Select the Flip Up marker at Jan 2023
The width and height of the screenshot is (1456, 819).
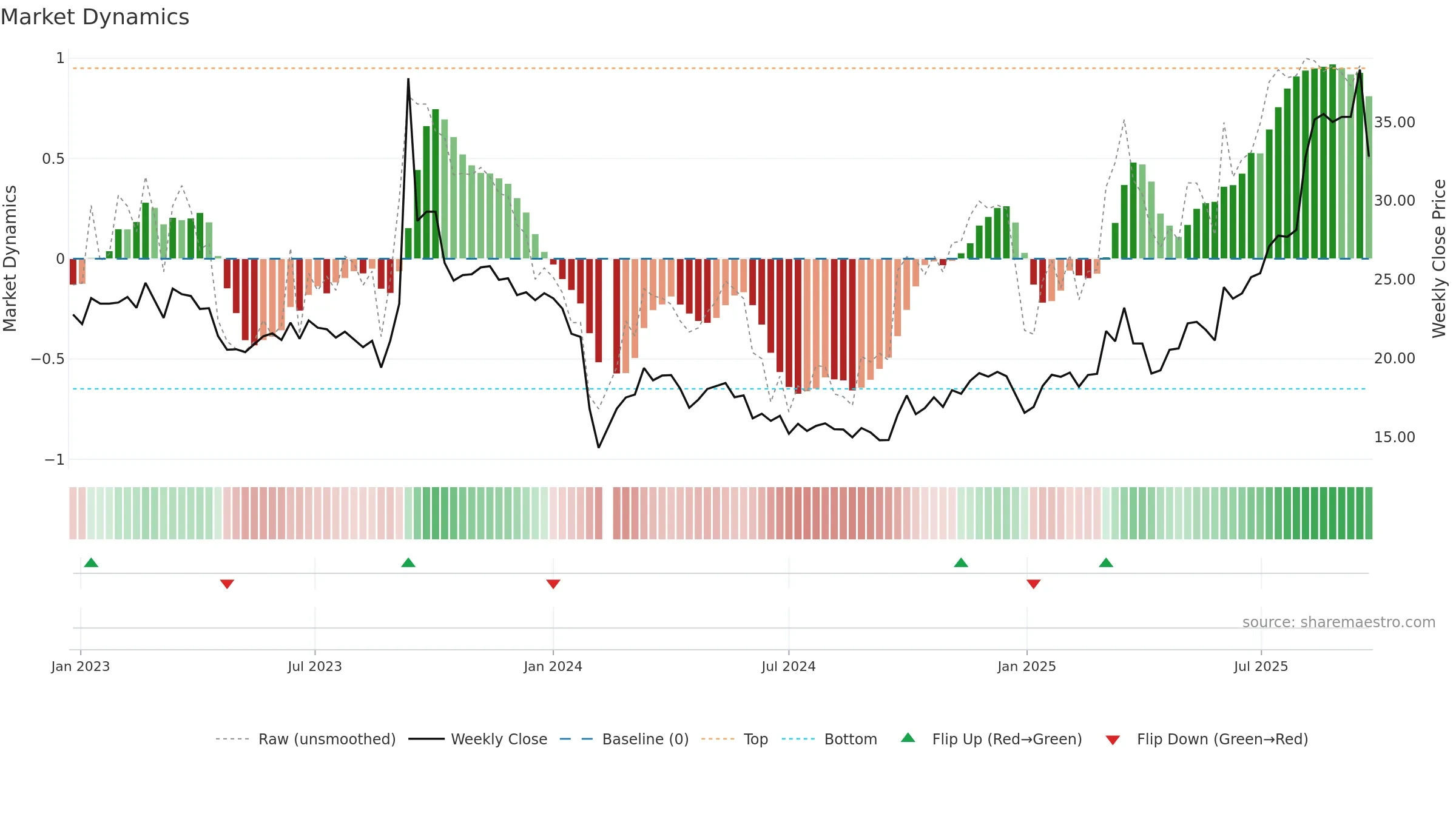tap(91, 562)
